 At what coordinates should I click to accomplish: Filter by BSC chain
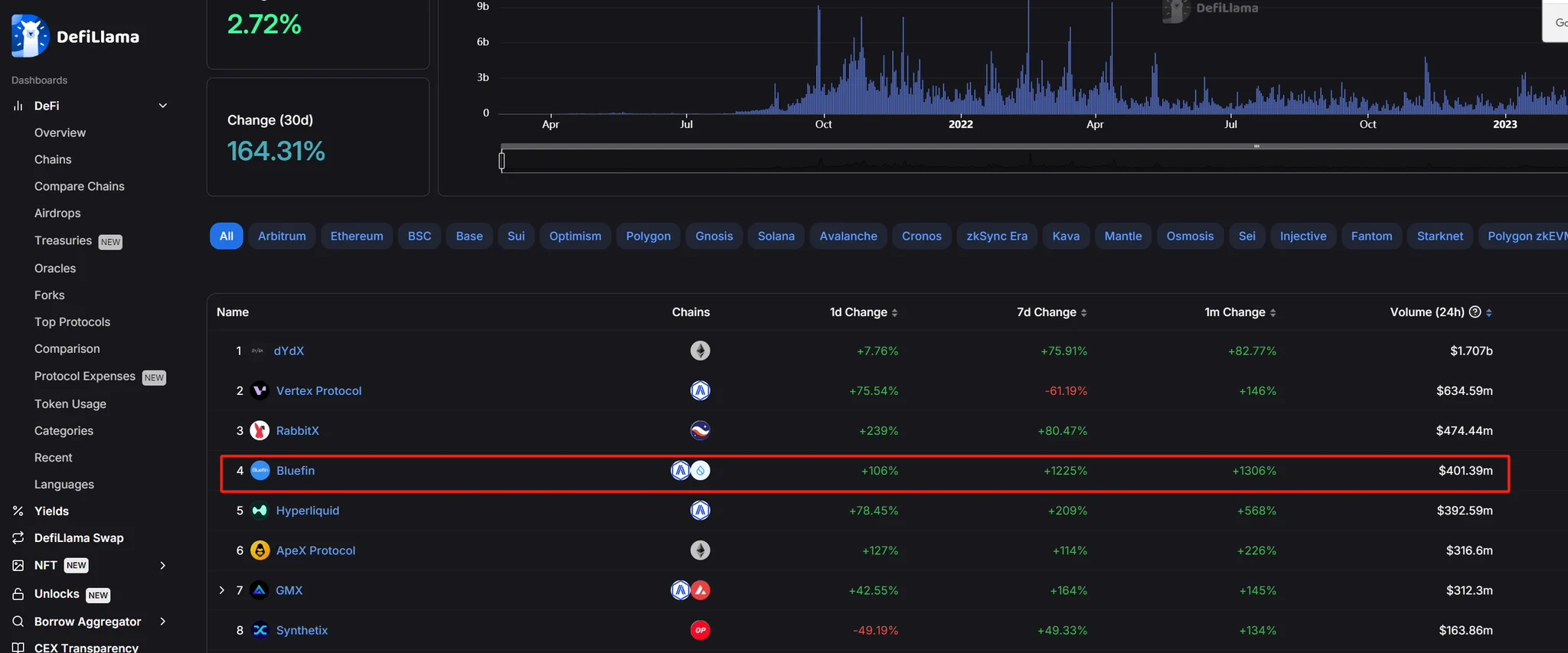coord(420,236)
